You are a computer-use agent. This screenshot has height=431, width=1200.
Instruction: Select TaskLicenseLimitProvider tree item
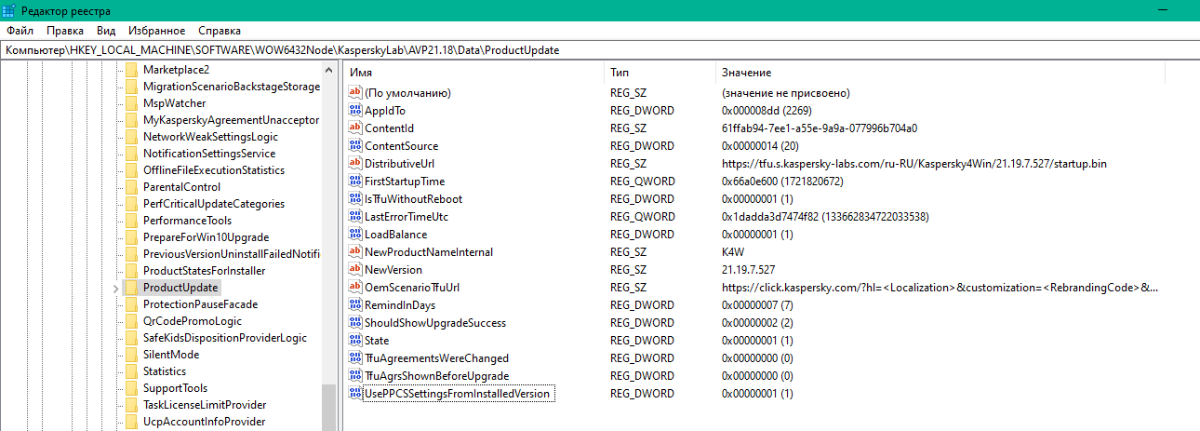[204, 405]
